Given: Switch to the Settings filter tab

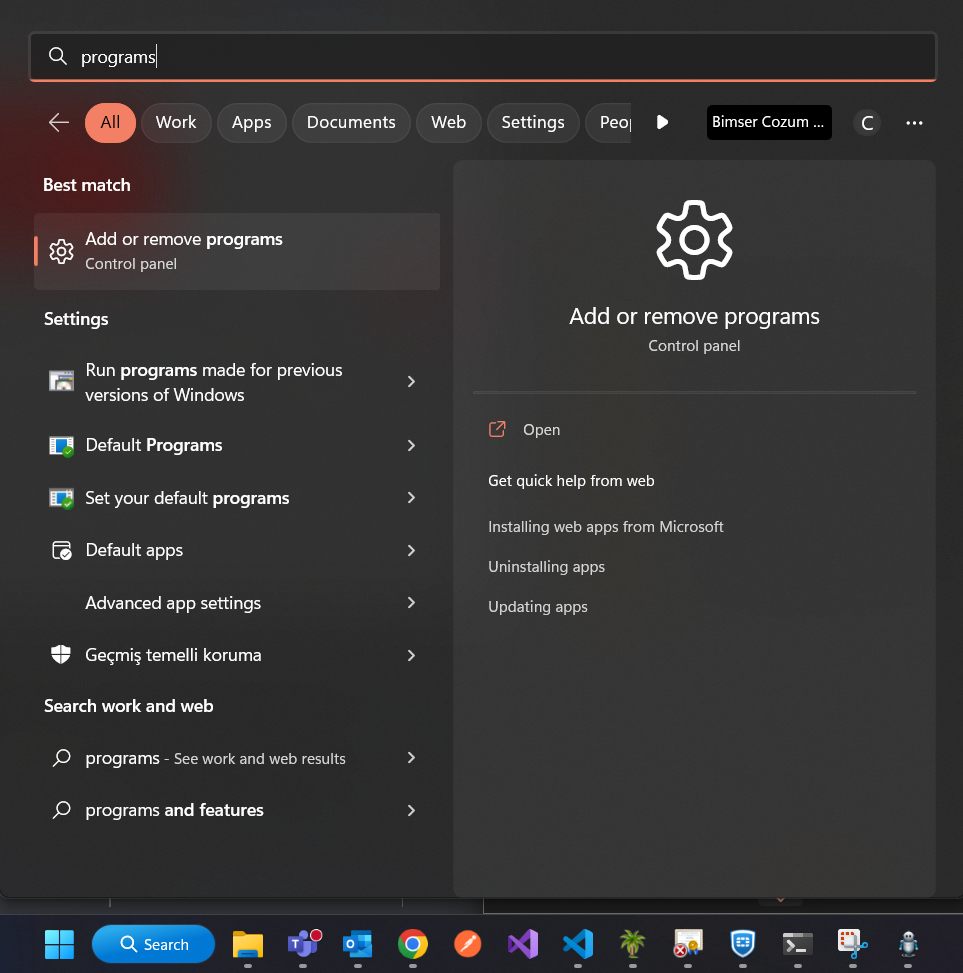Looking at the screenshot, I should pos(532,122).
